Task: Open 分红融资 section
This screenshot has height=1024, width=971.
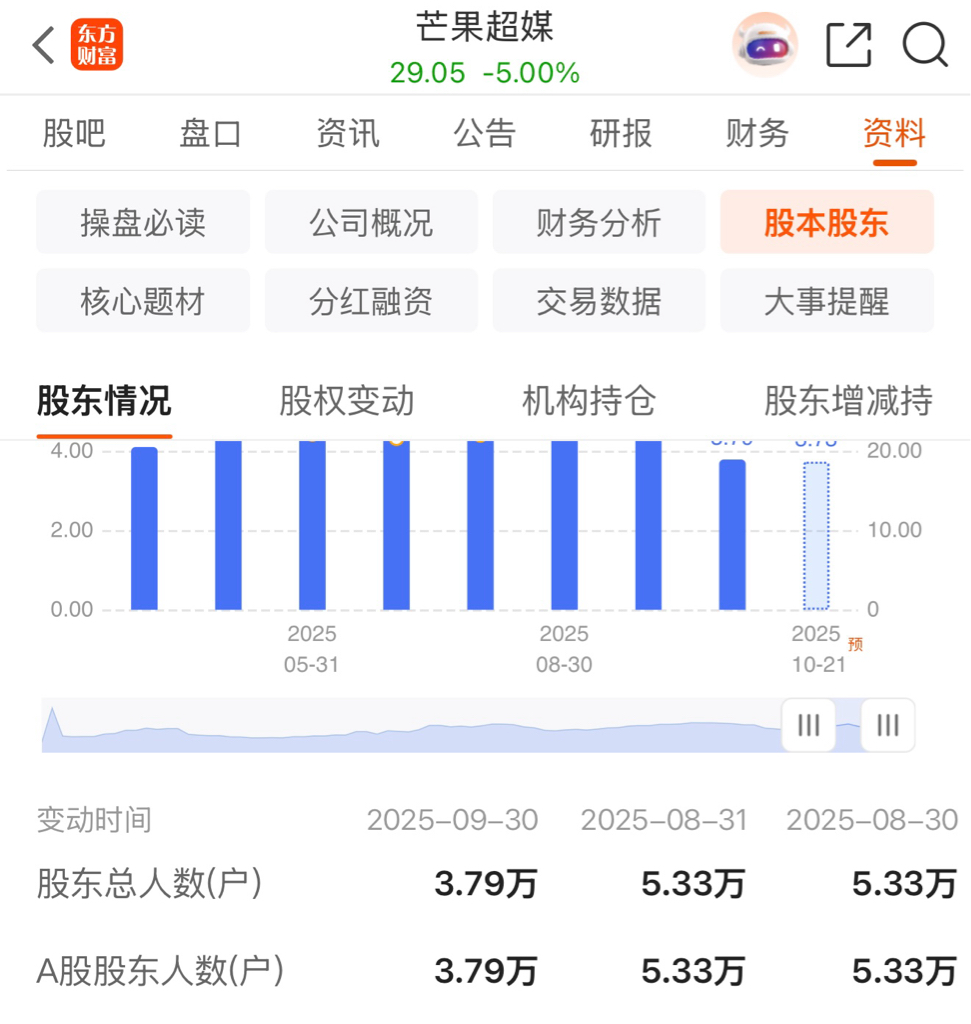Action: [x=371, y=300]
